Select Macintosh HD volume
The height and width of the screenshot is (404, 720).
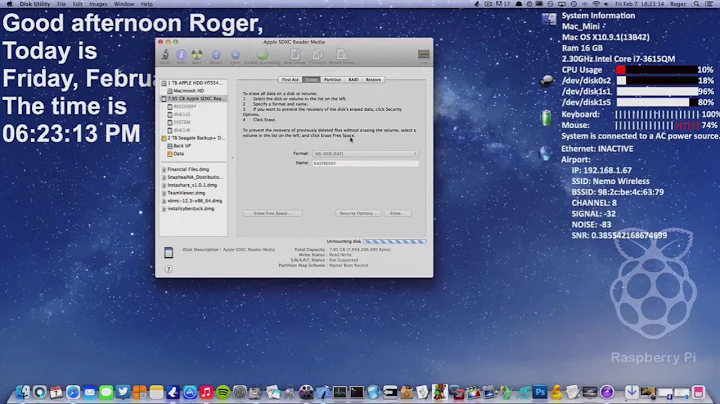click(193, 90)
